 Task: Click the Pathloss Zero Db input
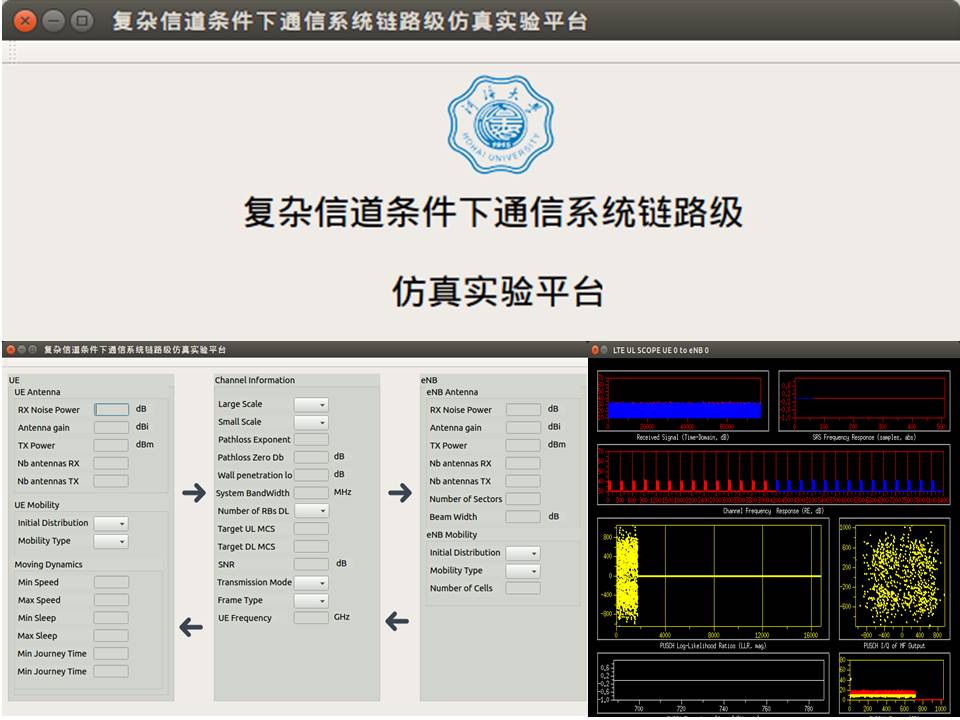[x=311, y=457]
